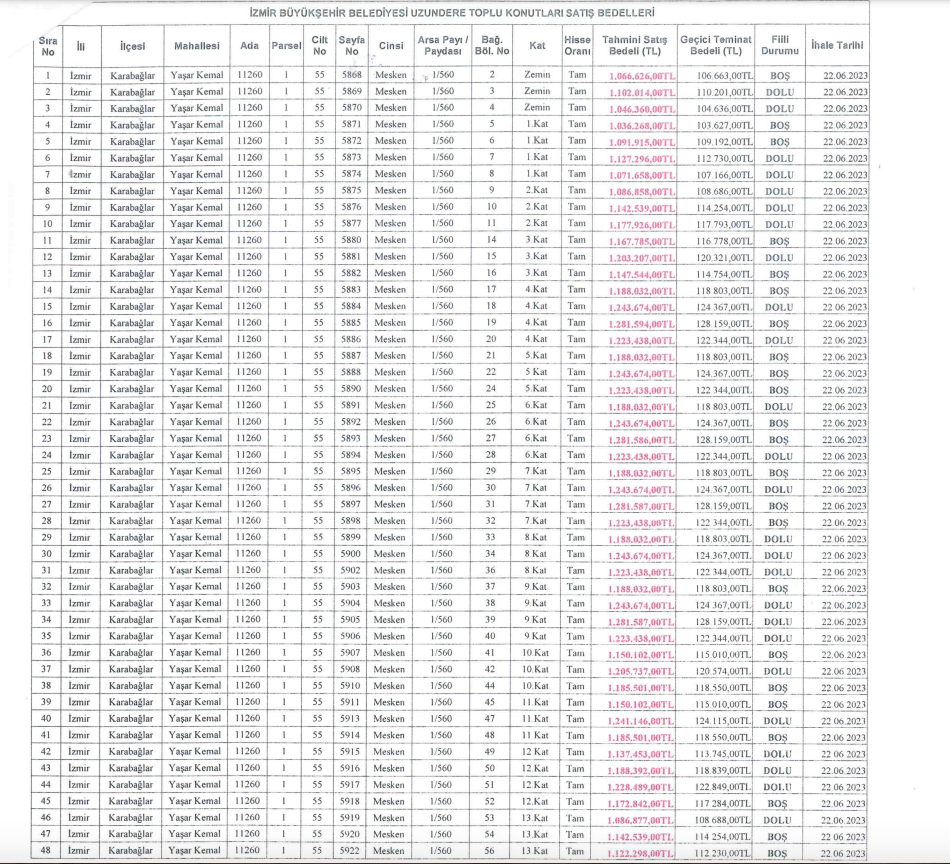Viewport: 950px width, 864px height.
Task: Click the 'Cinsi' column header
Action: pyautogui.click(x=391, y=45)
